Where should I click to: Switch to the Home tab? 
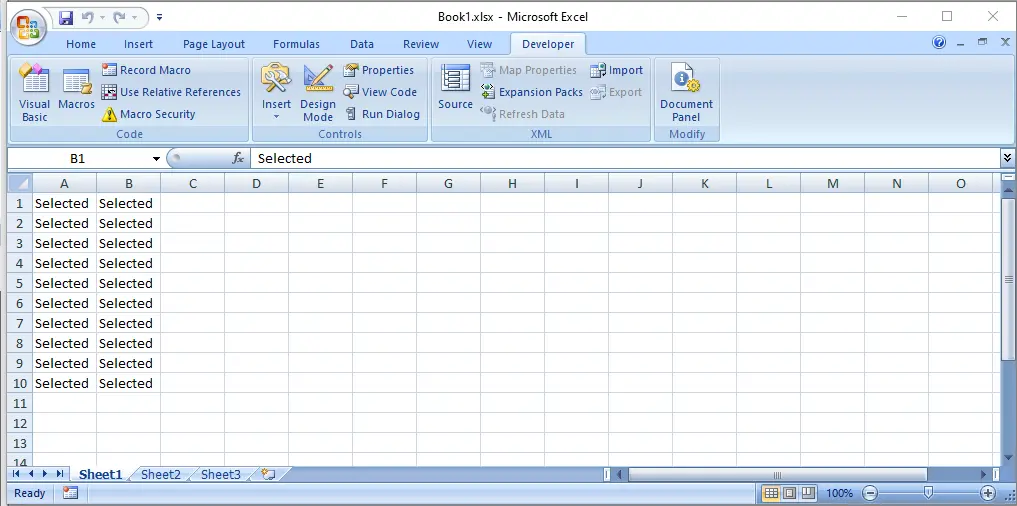point(81,44)
